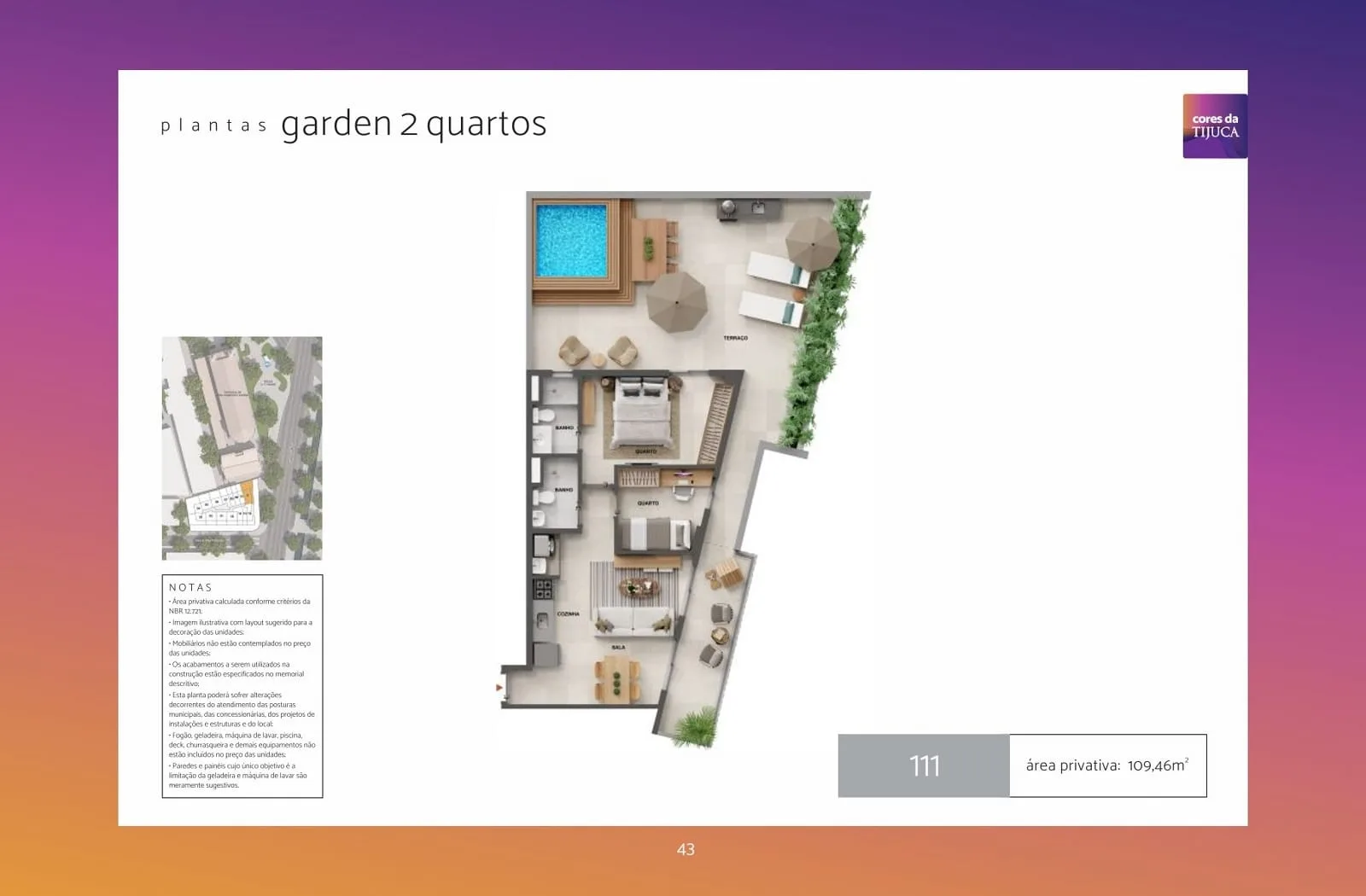Click the note starting 'Área privativa calculada'

point(240,606)
